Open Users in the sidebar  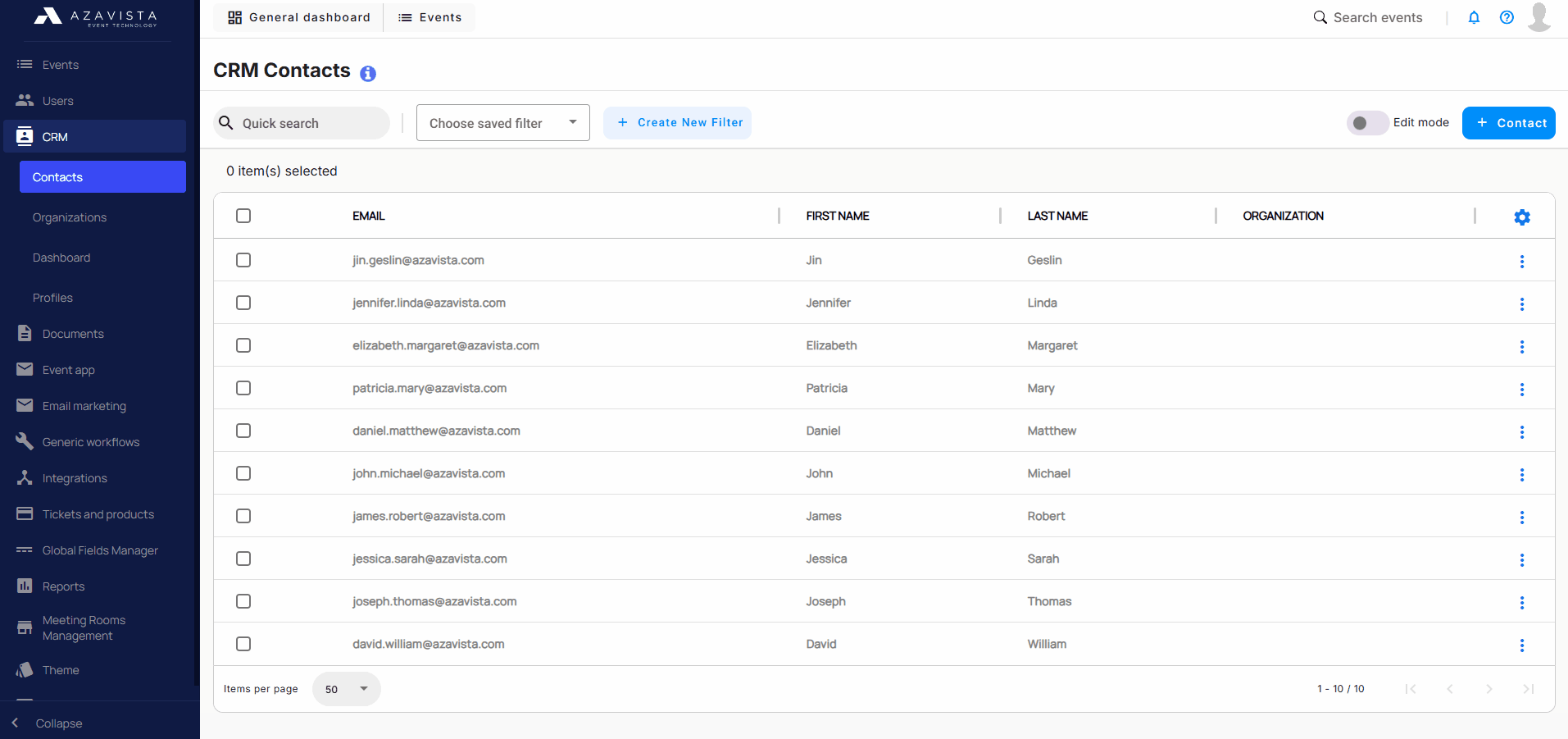[x=94, y=101]
